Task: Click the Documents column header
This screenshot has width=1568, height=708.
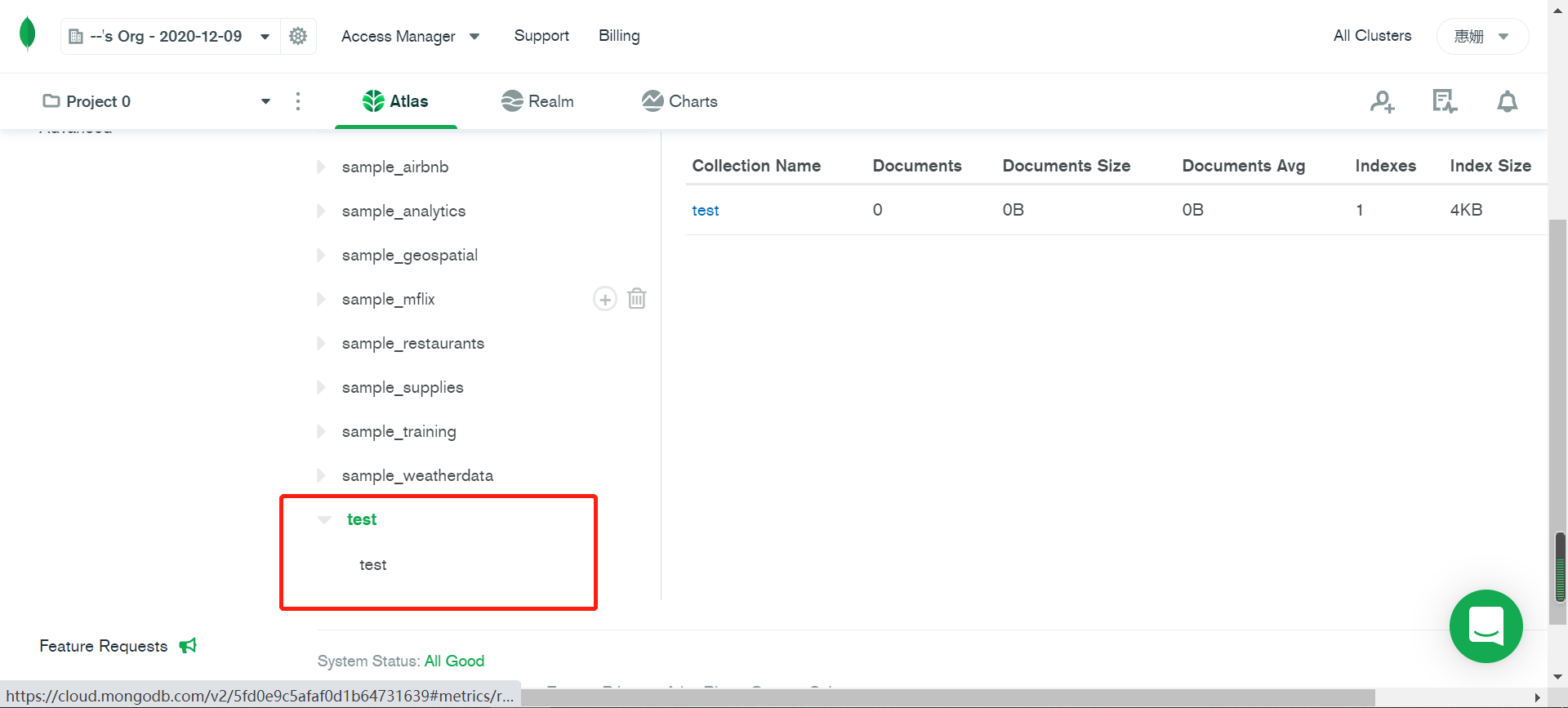Action: [917, 166]
